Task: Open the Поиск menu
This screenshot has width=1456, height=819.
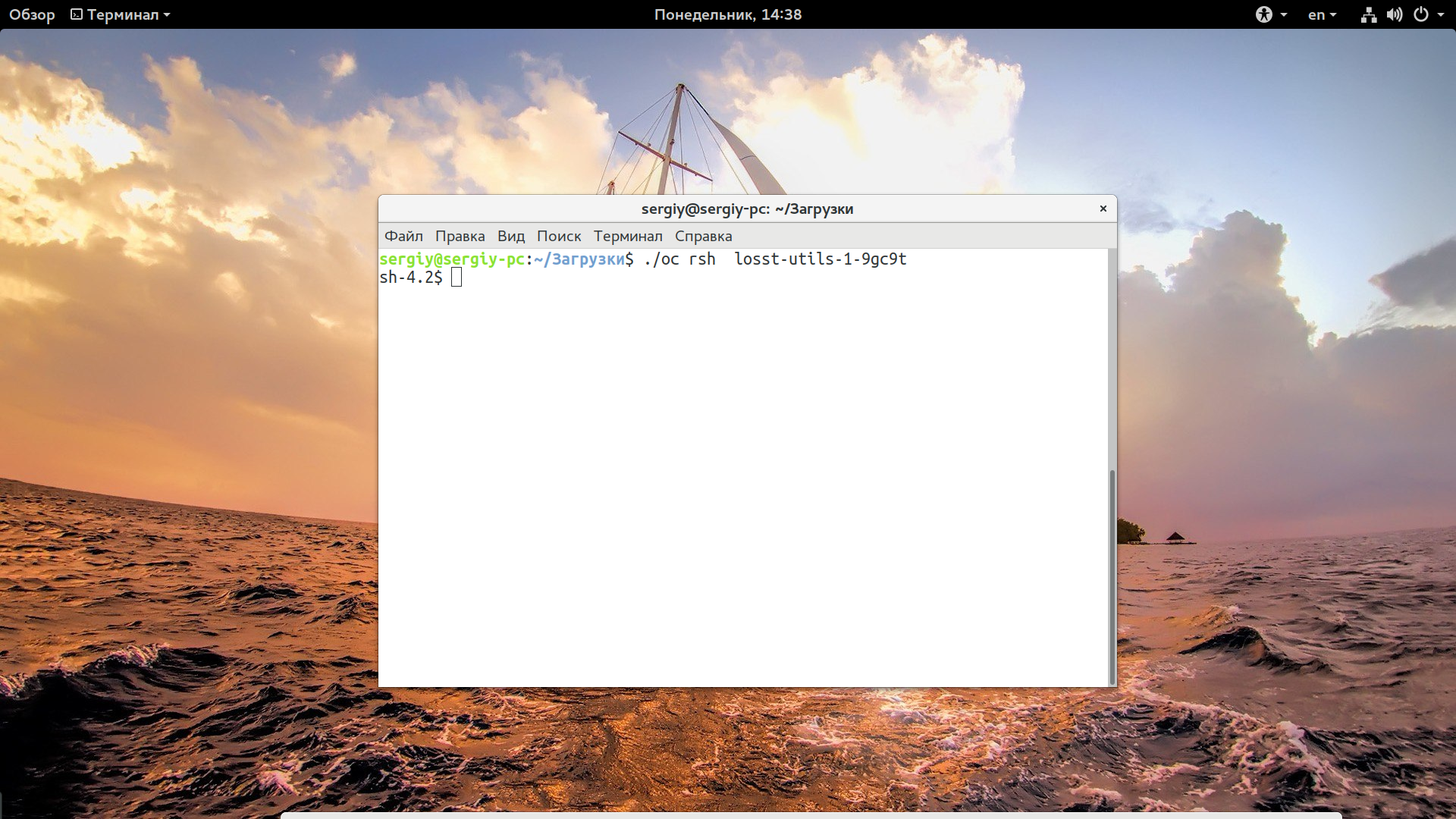Action: point(559,236)
